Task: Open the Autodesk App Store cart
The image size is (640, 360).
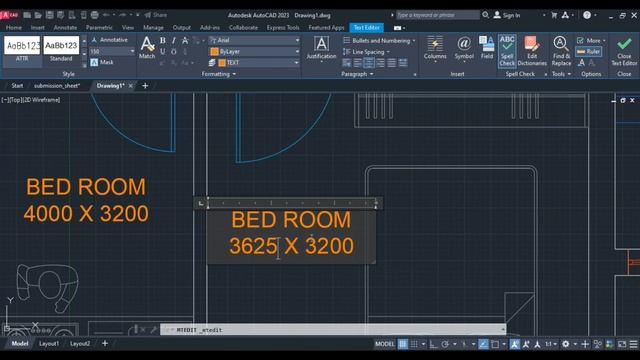Action: coord(554,15)
